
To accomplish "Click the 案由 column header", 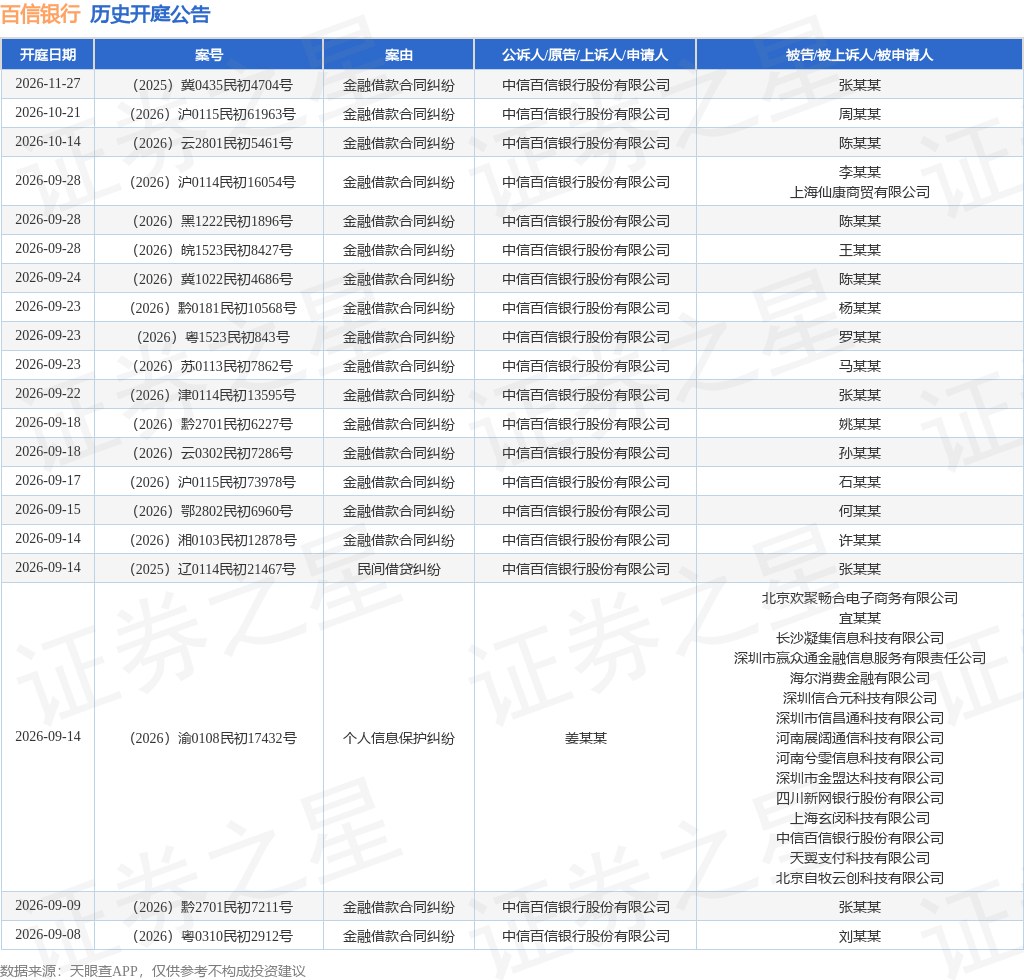I will (398, 55).
